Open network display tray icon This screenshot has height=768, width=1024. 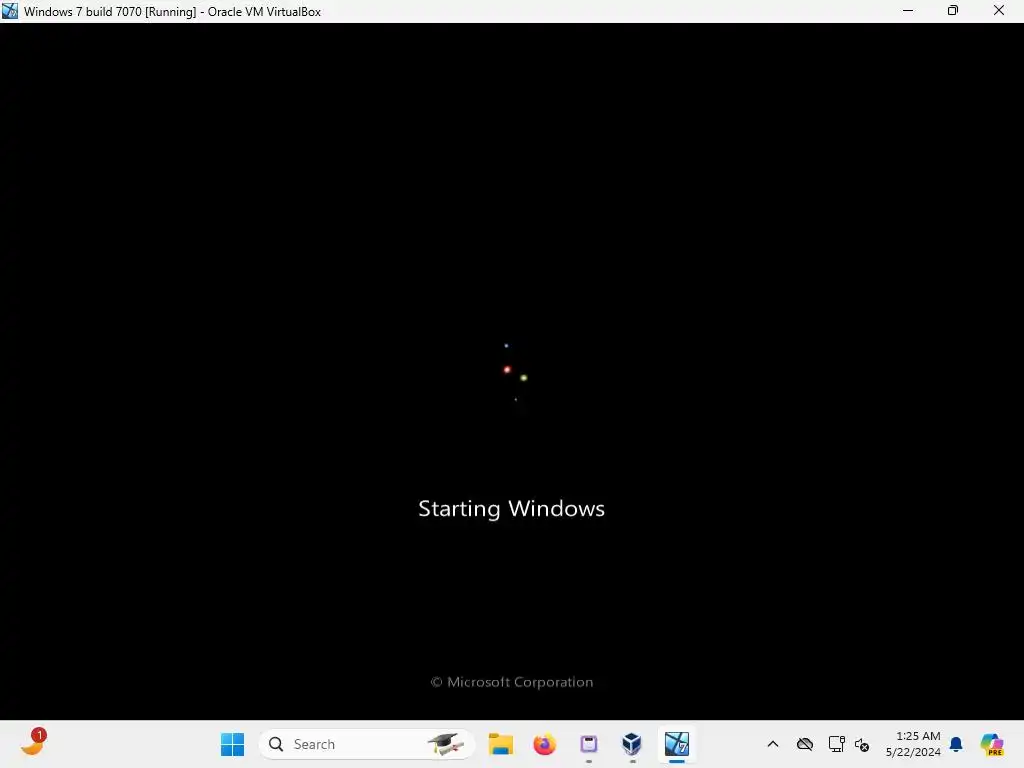click(836, 744)
